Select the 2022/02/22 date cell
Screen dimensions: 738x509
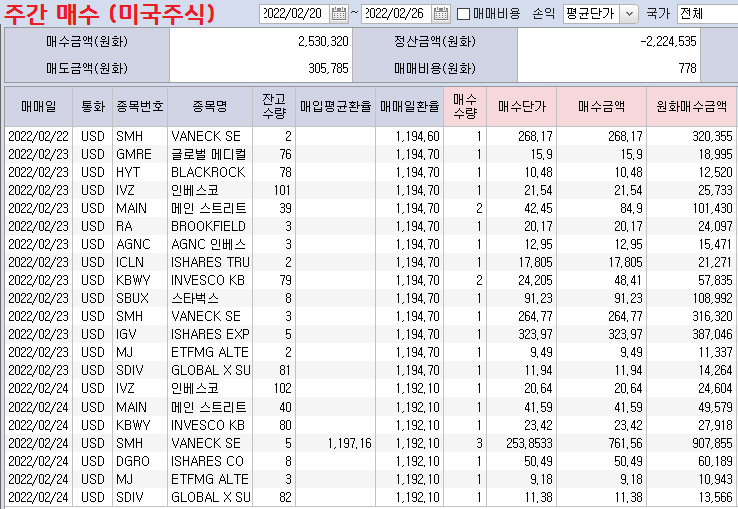(39, 136)
